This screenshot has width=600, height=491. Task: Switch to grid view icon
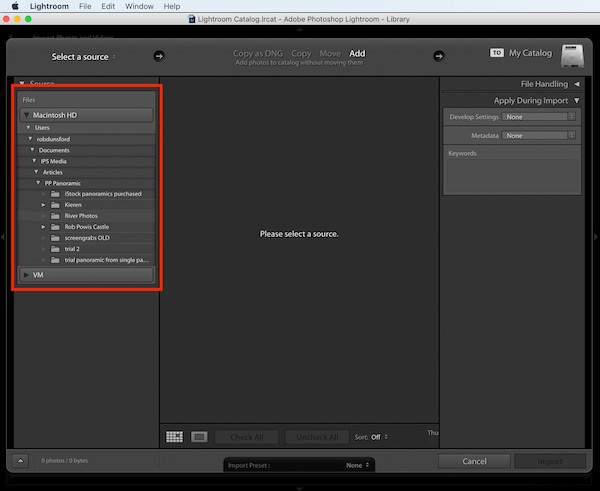174,437
